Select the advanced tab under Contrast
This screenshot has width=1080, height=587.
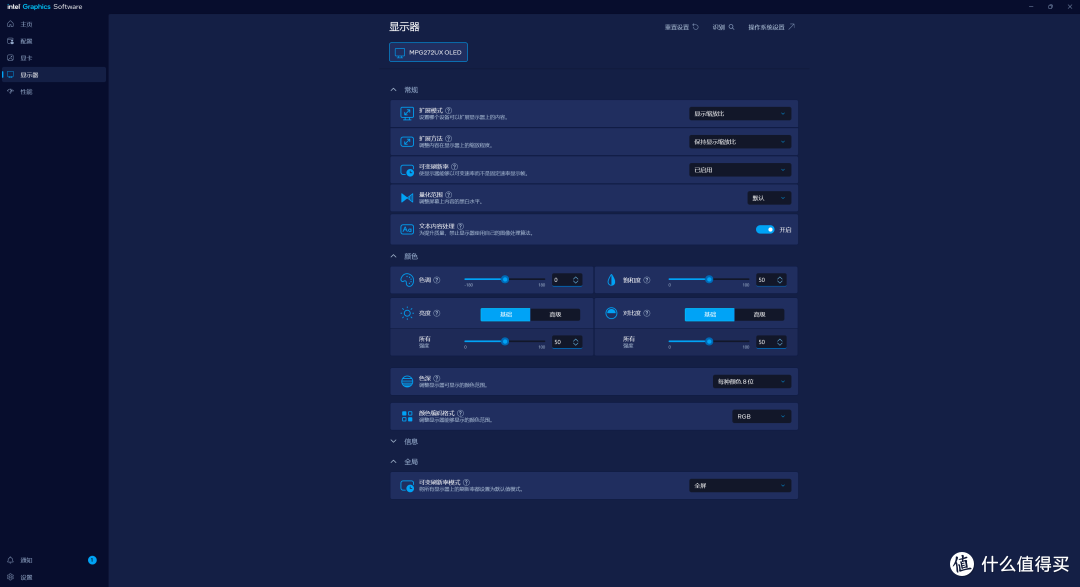(x=759, y=315)
